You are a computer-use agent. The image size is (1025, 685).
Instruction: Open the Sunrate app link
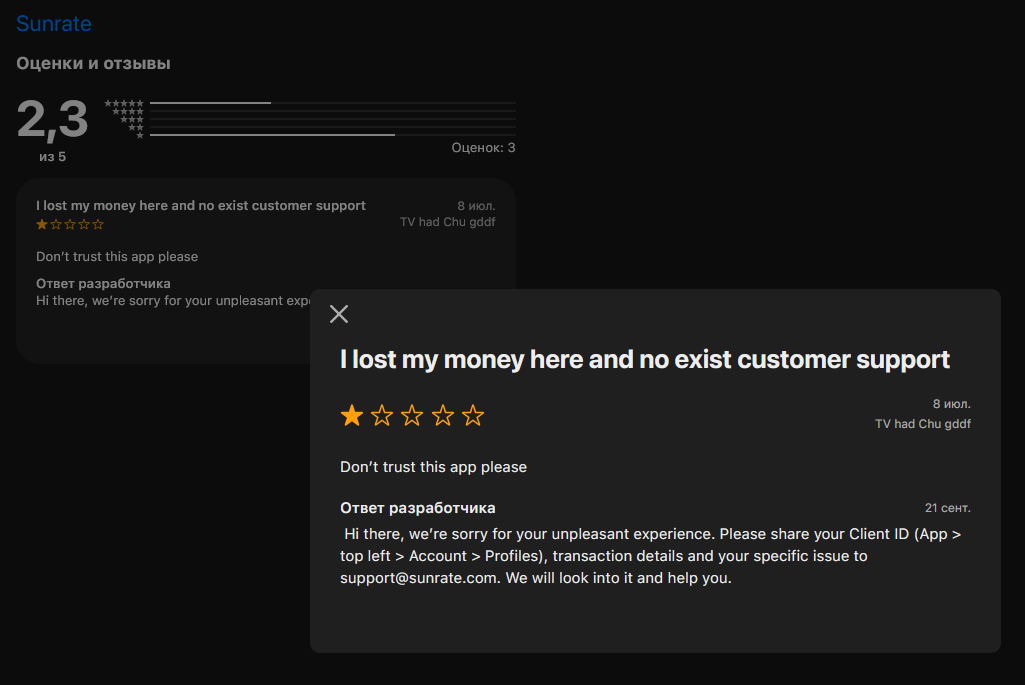click(x=54, y=24)
